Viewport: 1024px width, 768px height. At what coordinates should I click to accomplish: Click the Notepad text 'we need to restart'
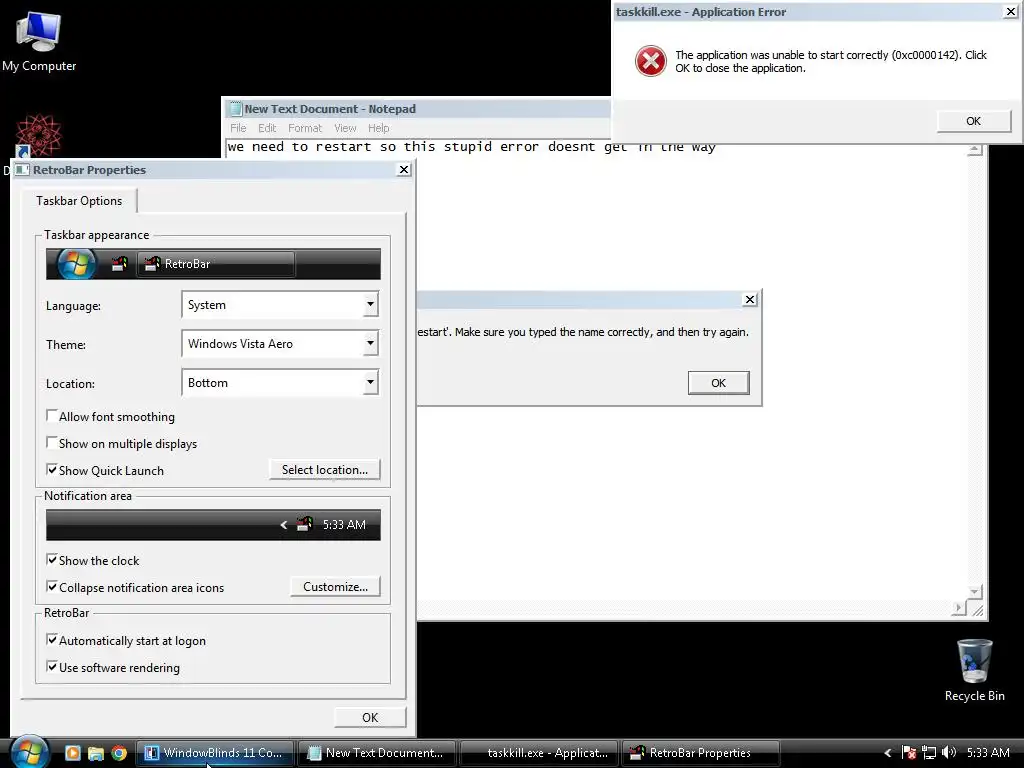300,147
